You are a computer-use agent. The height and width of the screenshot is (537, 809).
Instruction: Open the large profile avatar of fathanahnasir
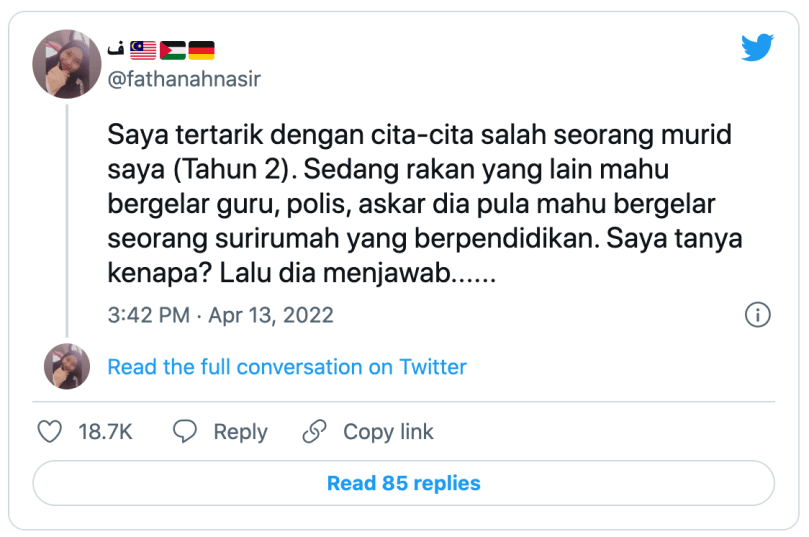coord(67,64)
